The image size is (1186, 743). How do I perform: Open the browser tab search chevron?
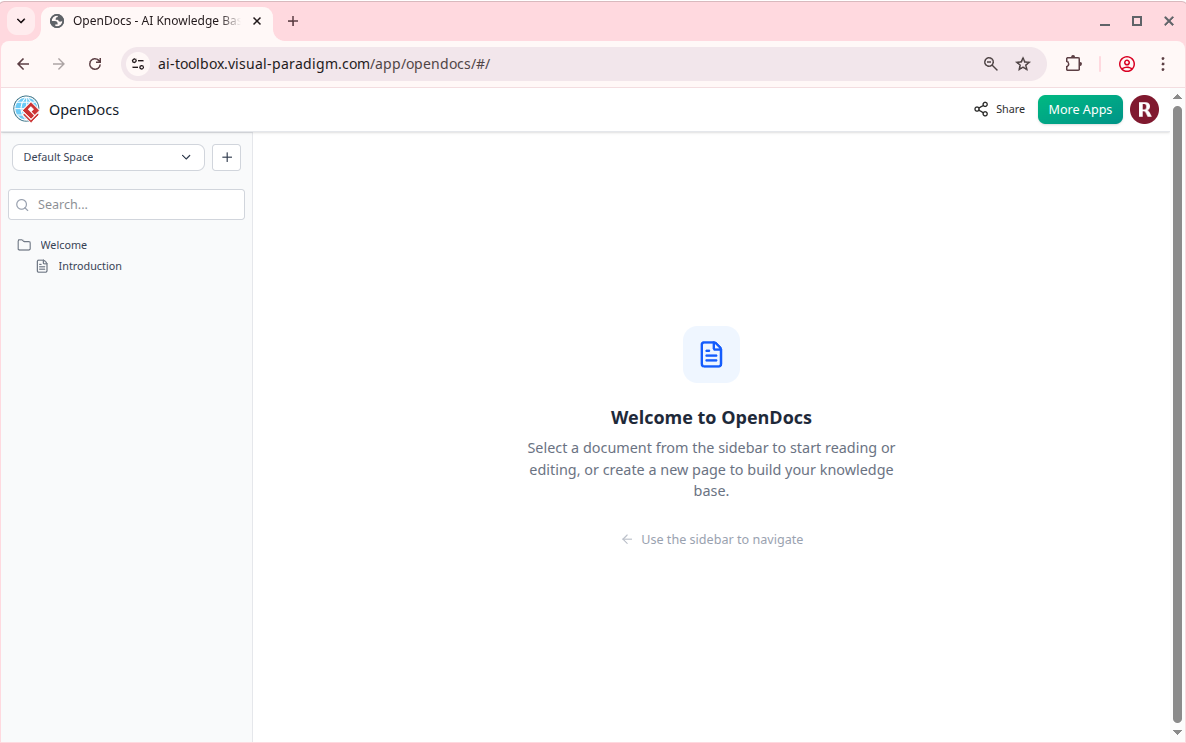tap(21, 20)
